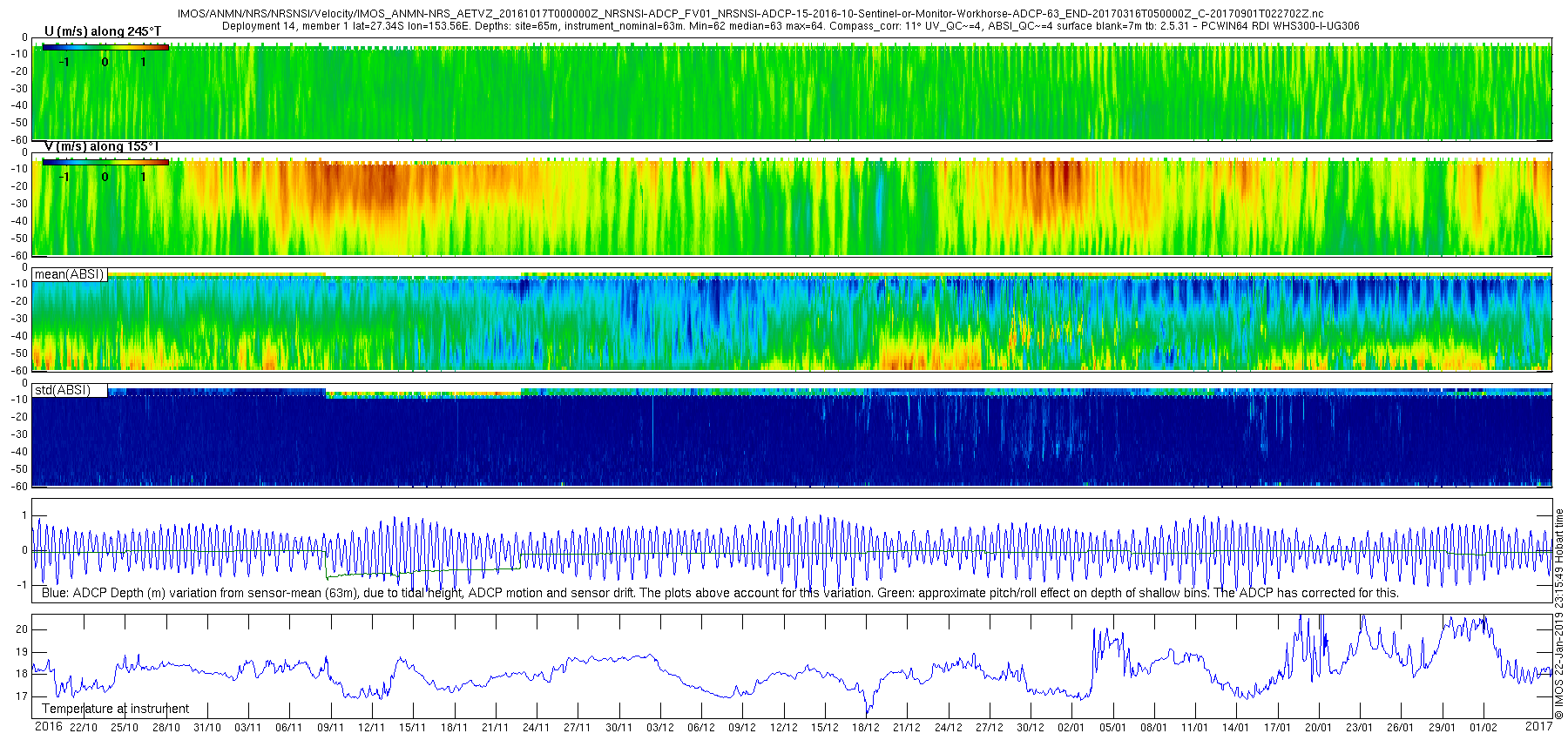Click the blue ADCP Depth legend text

[720, 593]
